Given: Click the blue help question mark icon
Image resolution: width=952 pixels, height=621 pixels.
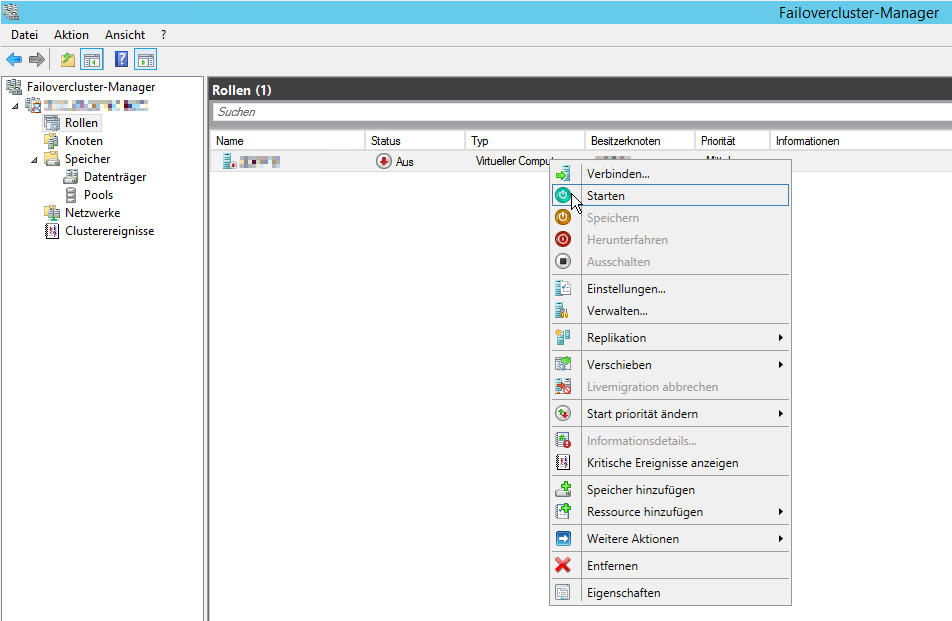Looking at the screenshot, I should (121, 60).
